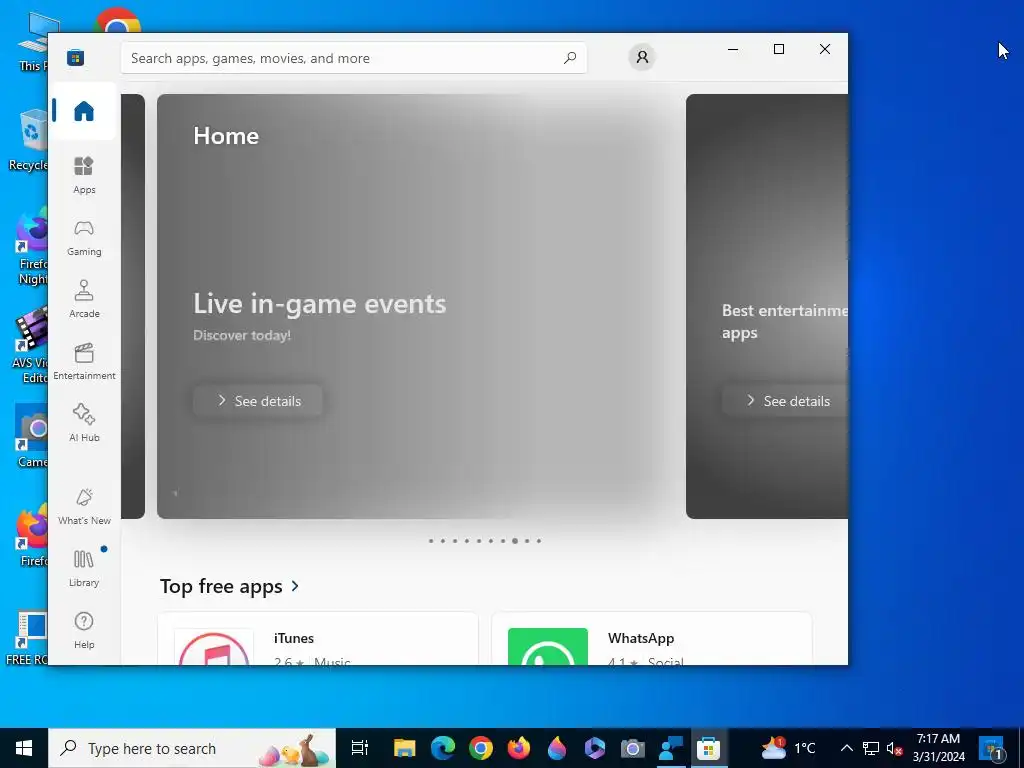Open AI Hub in sidebar
This screenshot has width=1024, height=768.
[84, 423]
